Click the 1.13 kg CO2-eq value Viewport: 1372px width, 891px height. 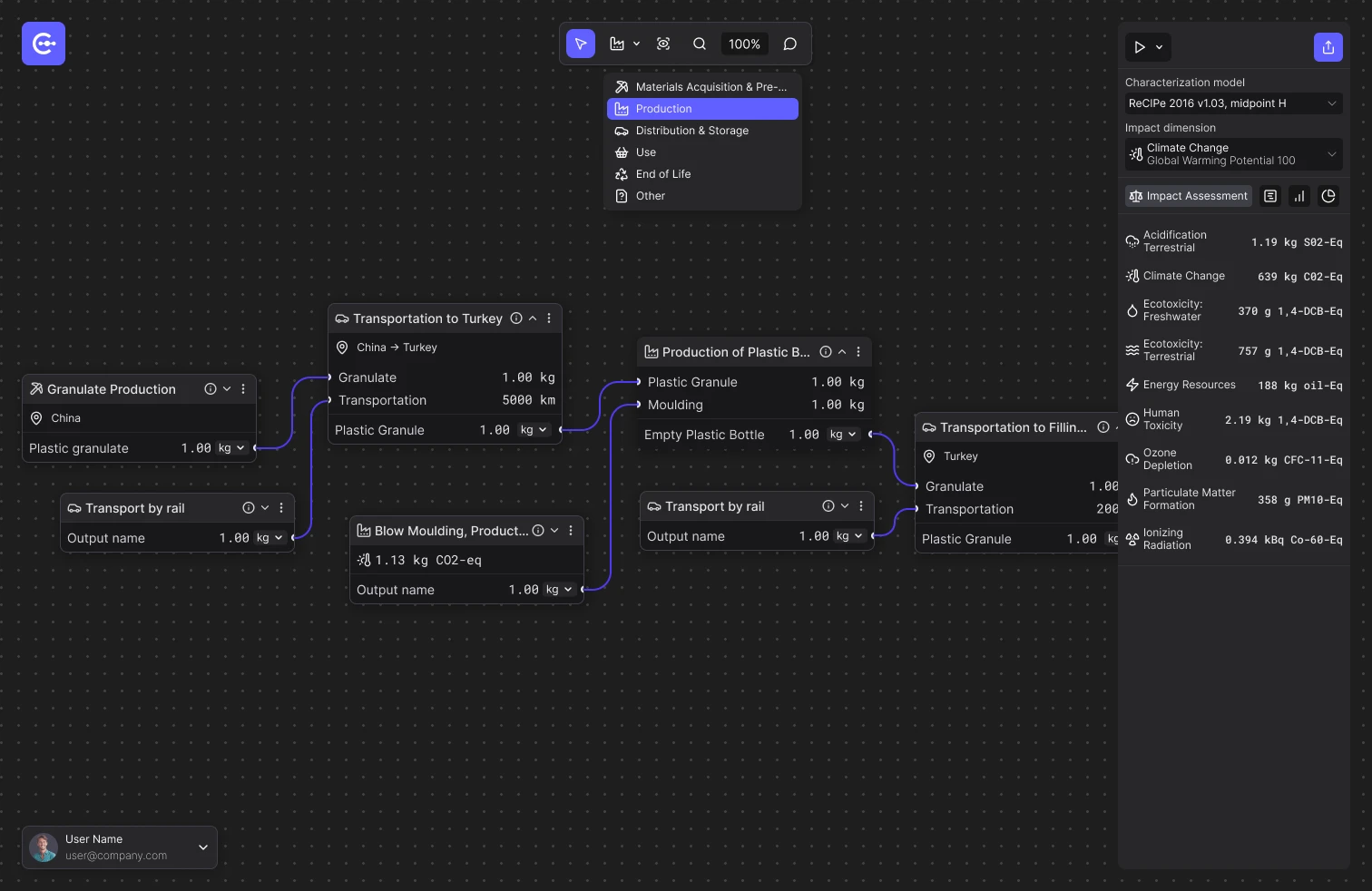[x=428, y=561]
